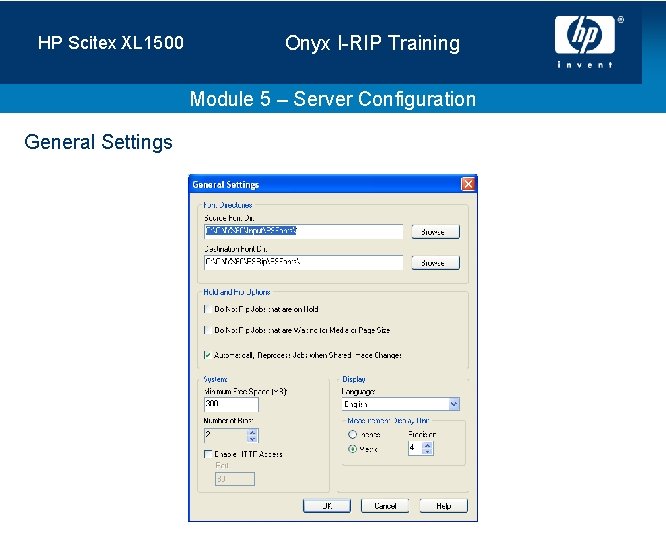
Task: Click the HTTP Port field
Action: click(x=235, y=479)
